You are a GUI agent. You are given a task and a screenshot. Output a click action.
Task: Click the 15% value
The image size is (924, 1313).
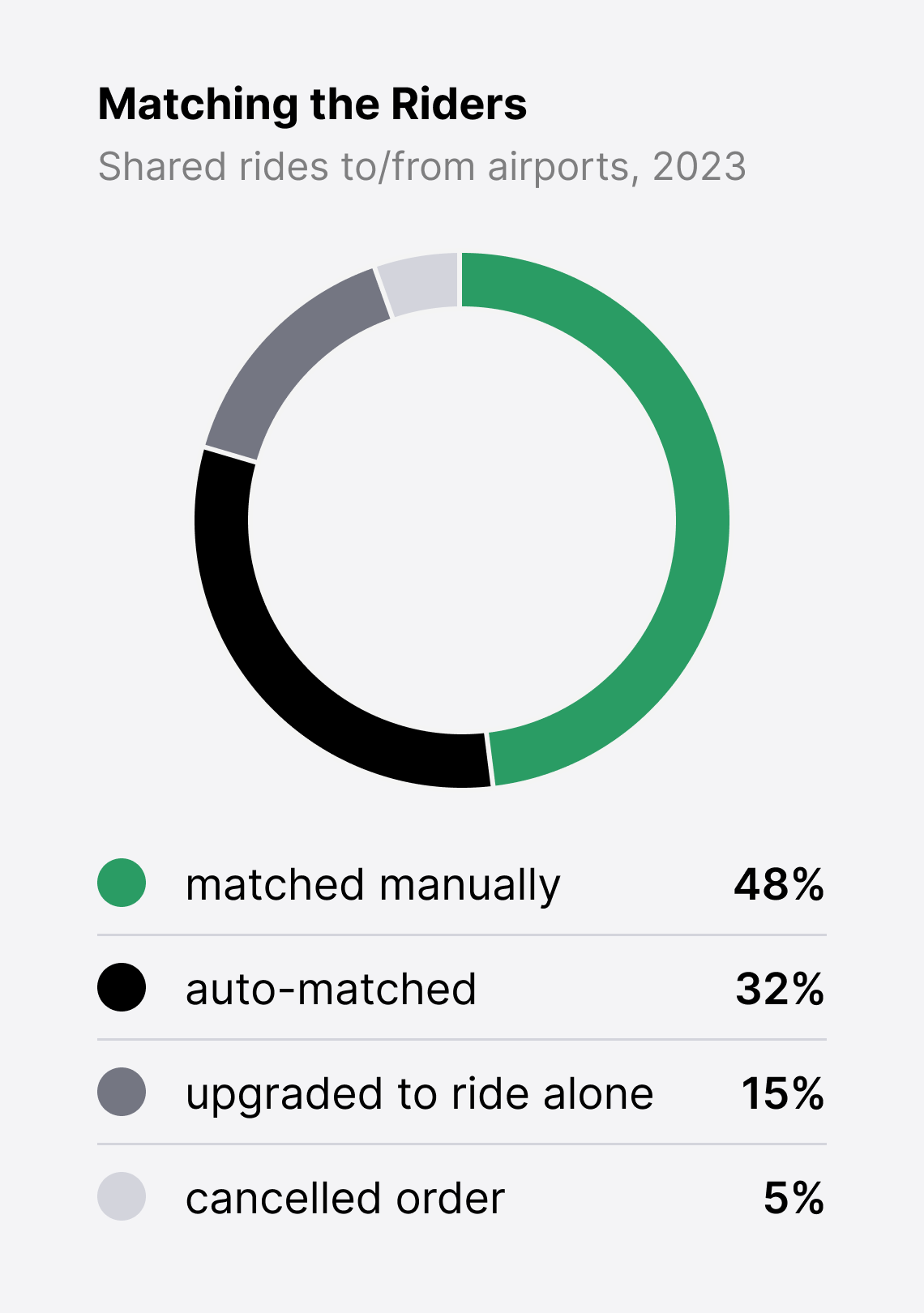point(783,1093)
